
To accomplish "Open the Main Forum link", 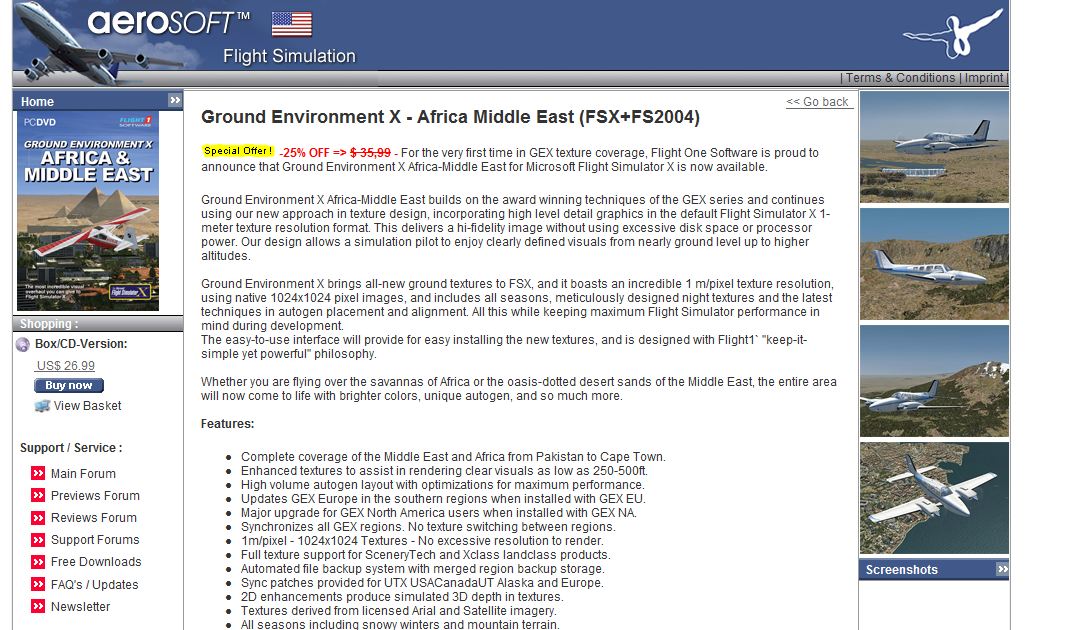I will click(83, 474).
